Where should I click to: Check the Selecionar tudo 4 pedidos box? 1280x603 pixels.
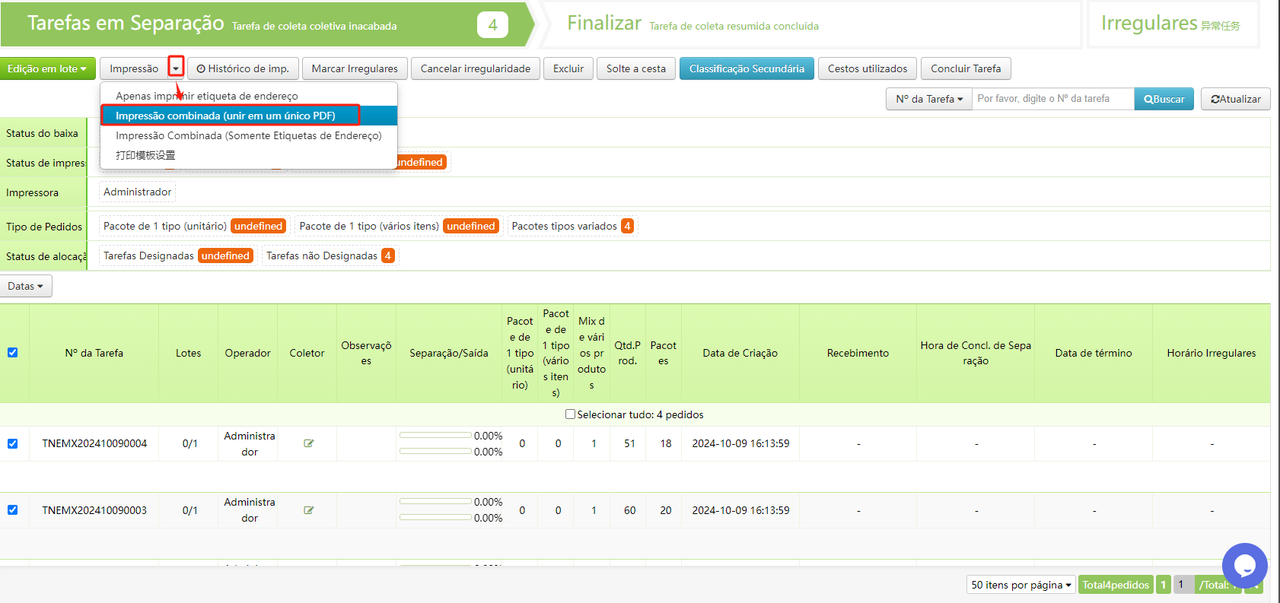point(570,415)
